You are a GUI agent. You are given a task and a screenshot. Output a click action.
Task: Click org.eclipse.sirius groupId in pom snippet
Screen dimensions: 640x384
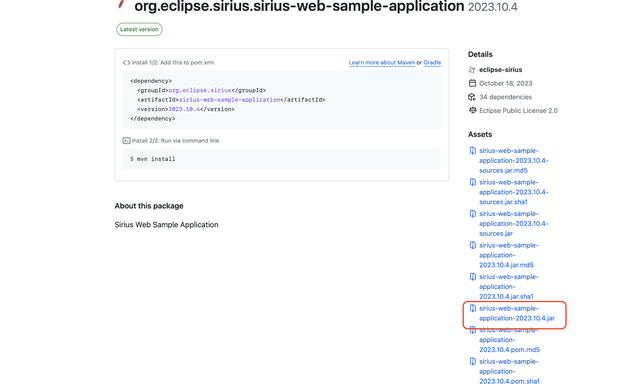[x=200, y=91]
